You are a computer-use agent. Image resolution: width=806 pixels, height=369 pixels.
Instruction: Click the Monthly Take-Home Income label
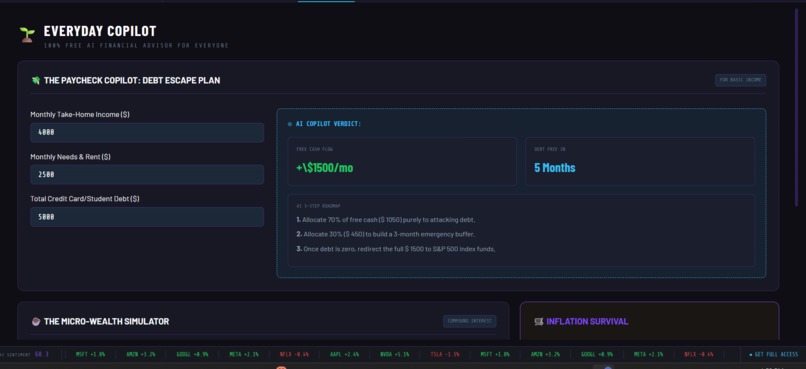pos(80,115)
